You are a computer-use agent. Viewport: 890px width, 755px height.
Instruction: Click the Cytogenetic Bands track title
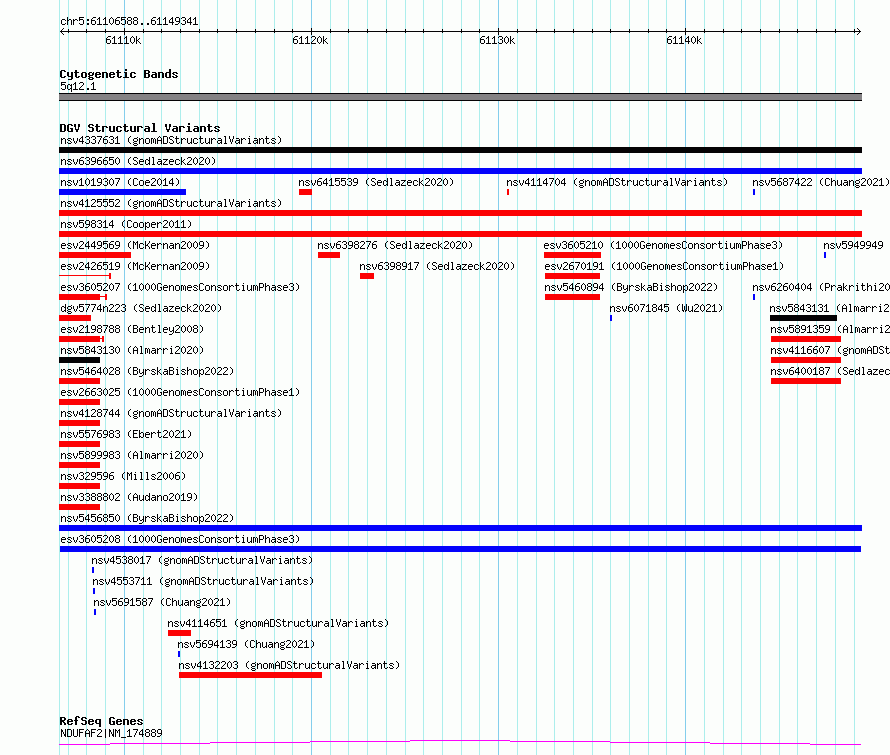coord(119,74)
